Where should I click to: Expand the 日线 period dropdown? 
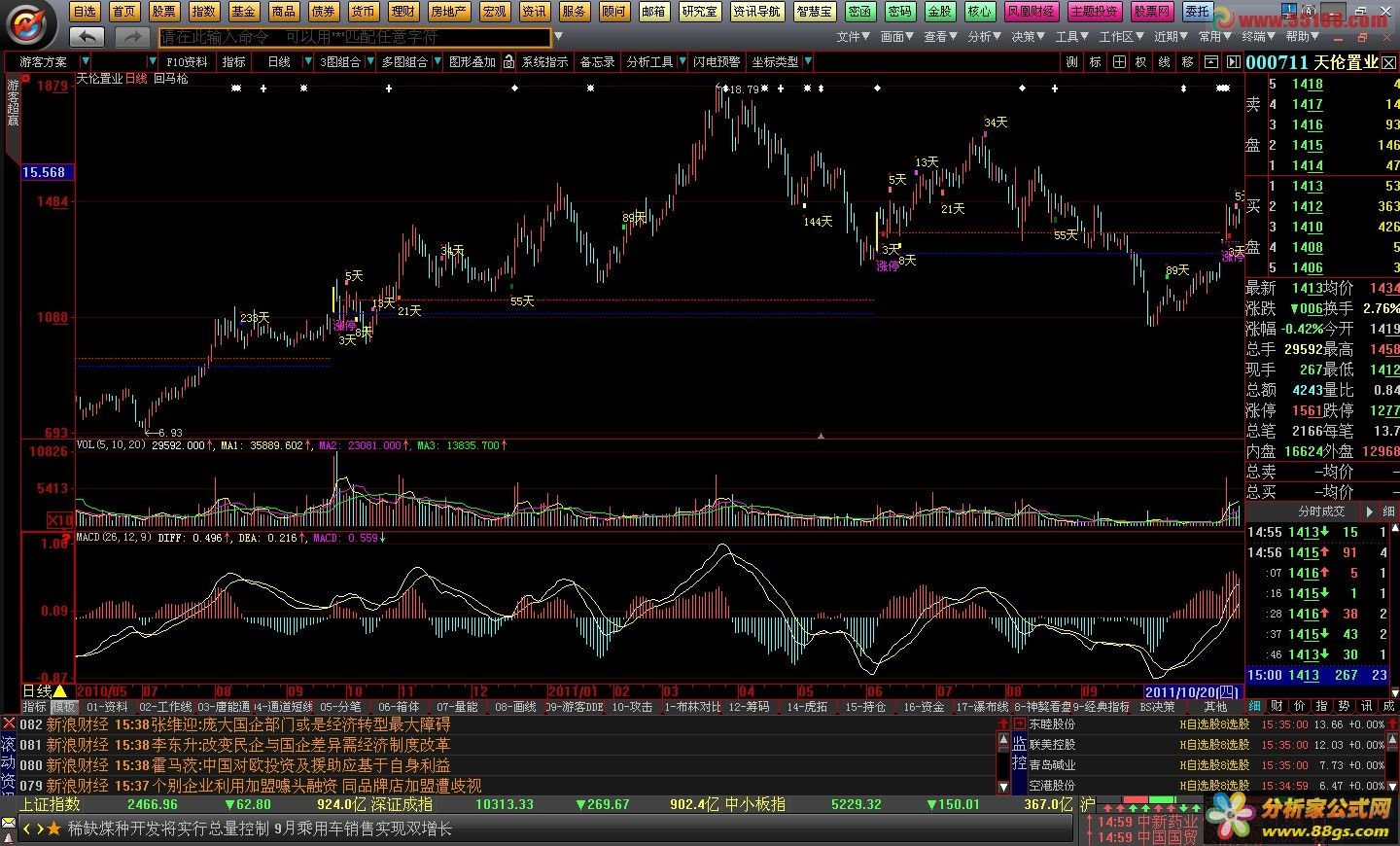(306, 61)
